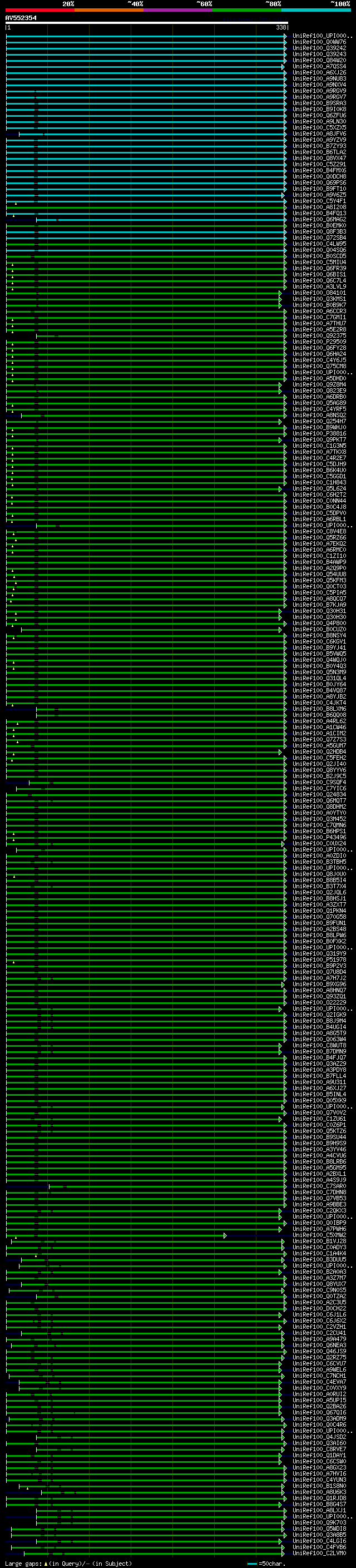The width and height of the screenshot is (356, 1568).
Task: Click the UniRef100_Q04SQ6 label
Action: 319,250
